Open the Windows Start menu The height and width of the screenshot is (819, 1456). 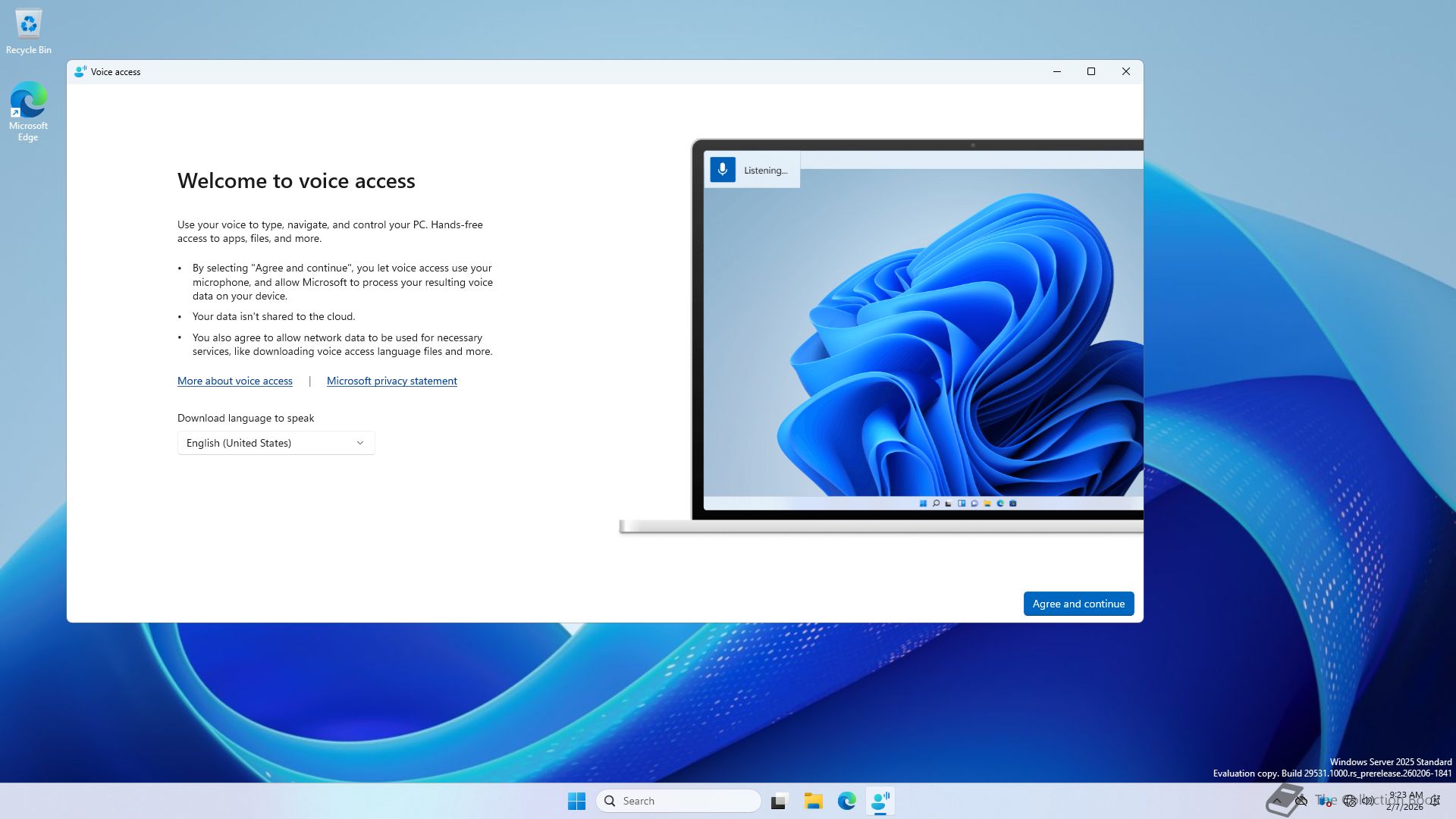[576, 801]
